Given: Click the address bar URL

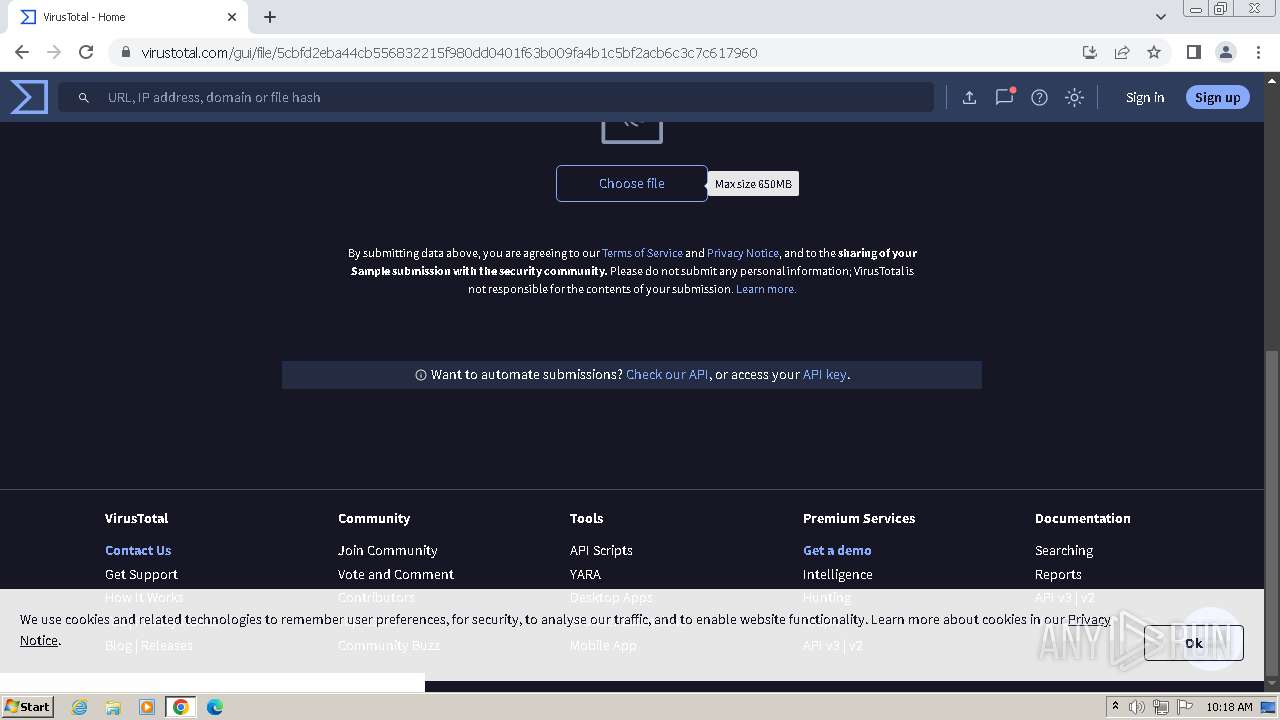Looking at the screenshot, I should (x=449, y=52).
